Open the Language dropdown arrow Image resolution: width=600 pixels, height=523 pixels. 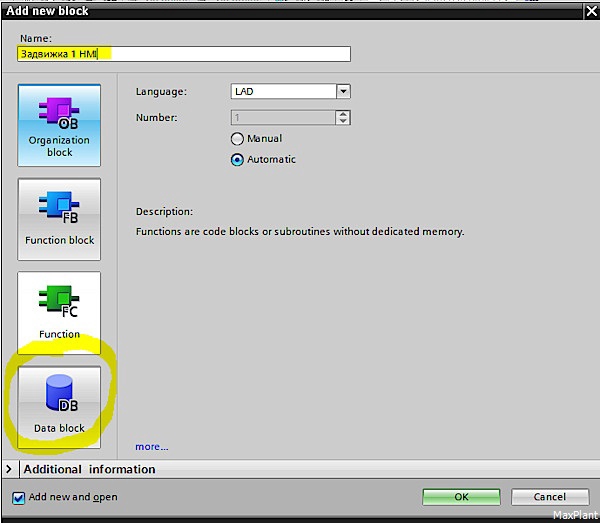point(343,91)
